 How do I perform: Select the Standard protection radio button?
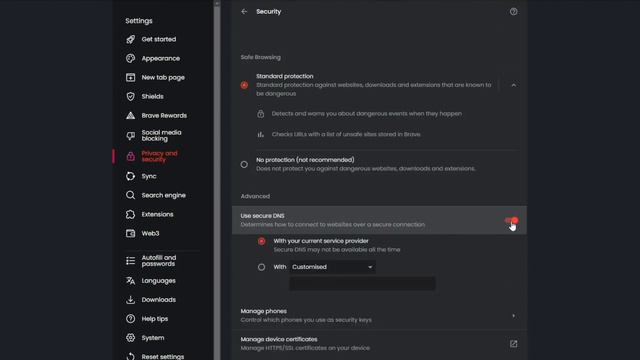(244, 85)
